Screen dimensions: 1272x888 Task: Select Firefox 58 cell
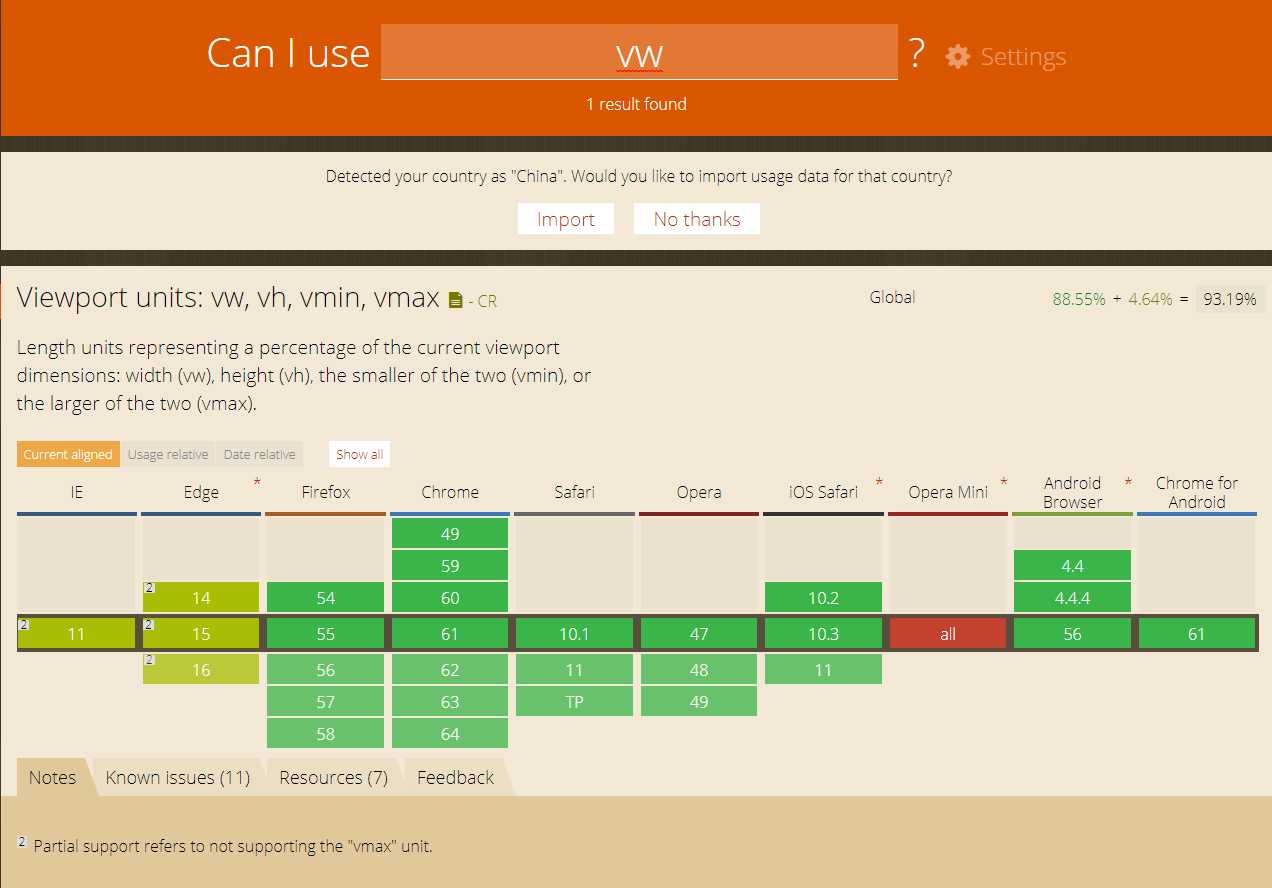[326, 734]
